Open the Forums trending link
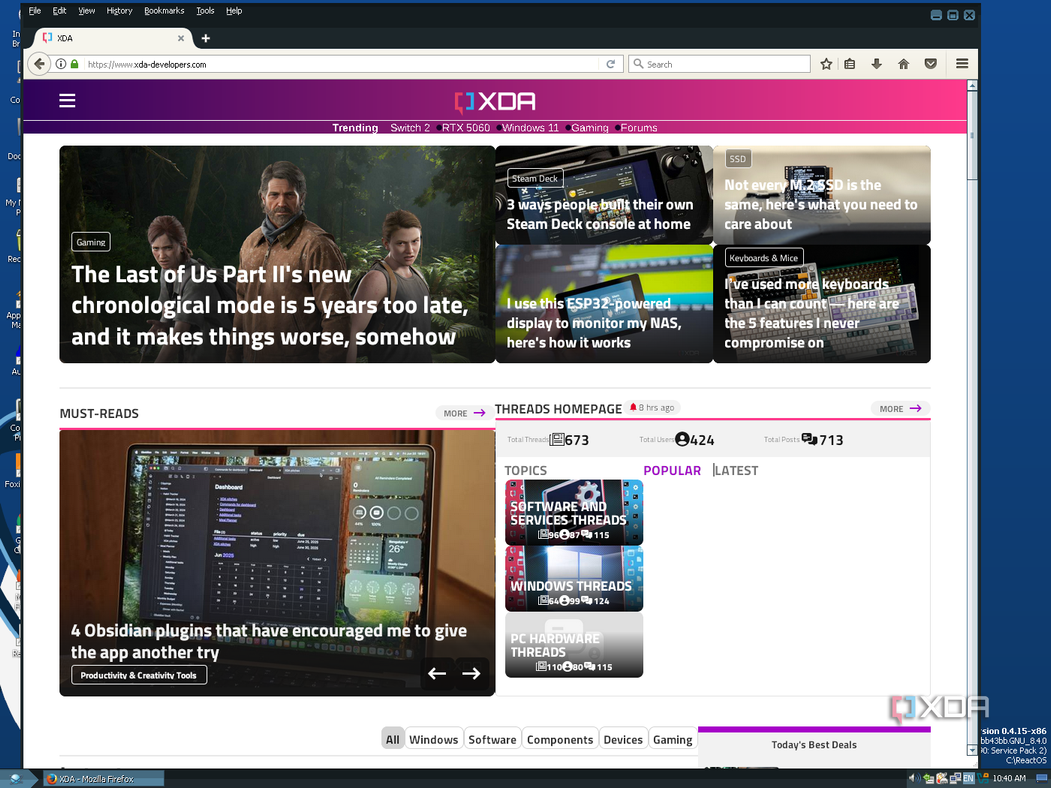This screenshot has width=1051, height=788. [x=639, y=127]
